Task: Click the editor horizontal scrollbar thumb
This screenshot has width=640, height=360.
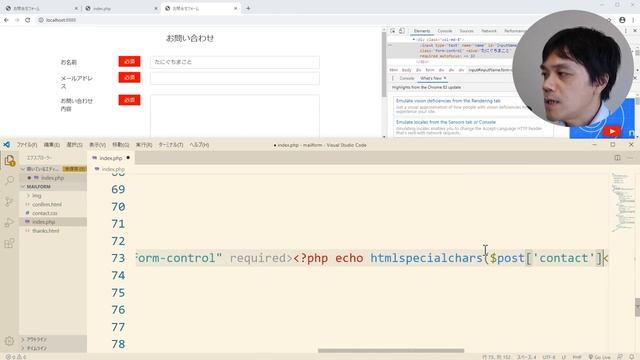Action: 391,350
